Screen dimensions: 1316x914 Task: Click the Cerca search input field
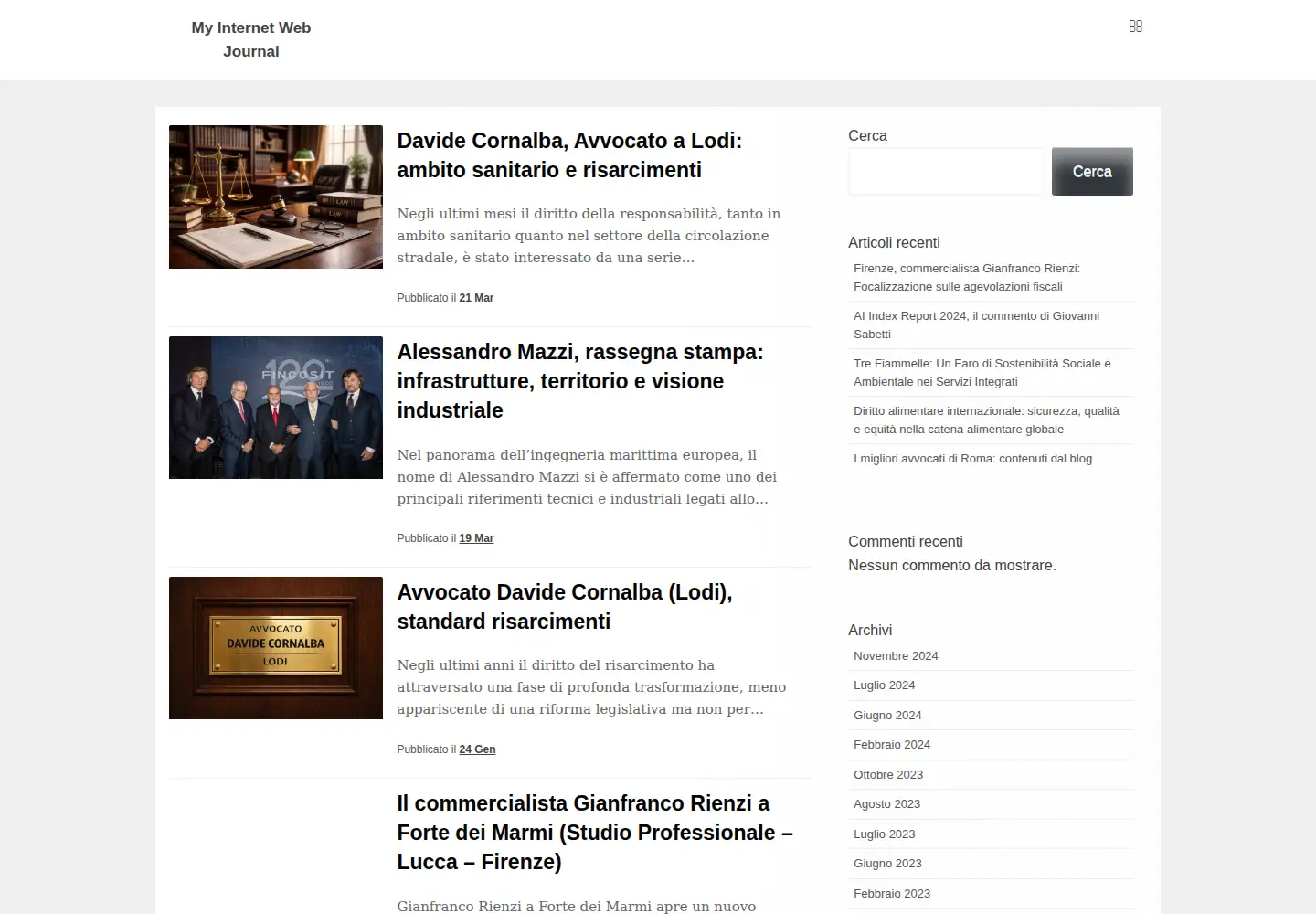coord(946,172)
